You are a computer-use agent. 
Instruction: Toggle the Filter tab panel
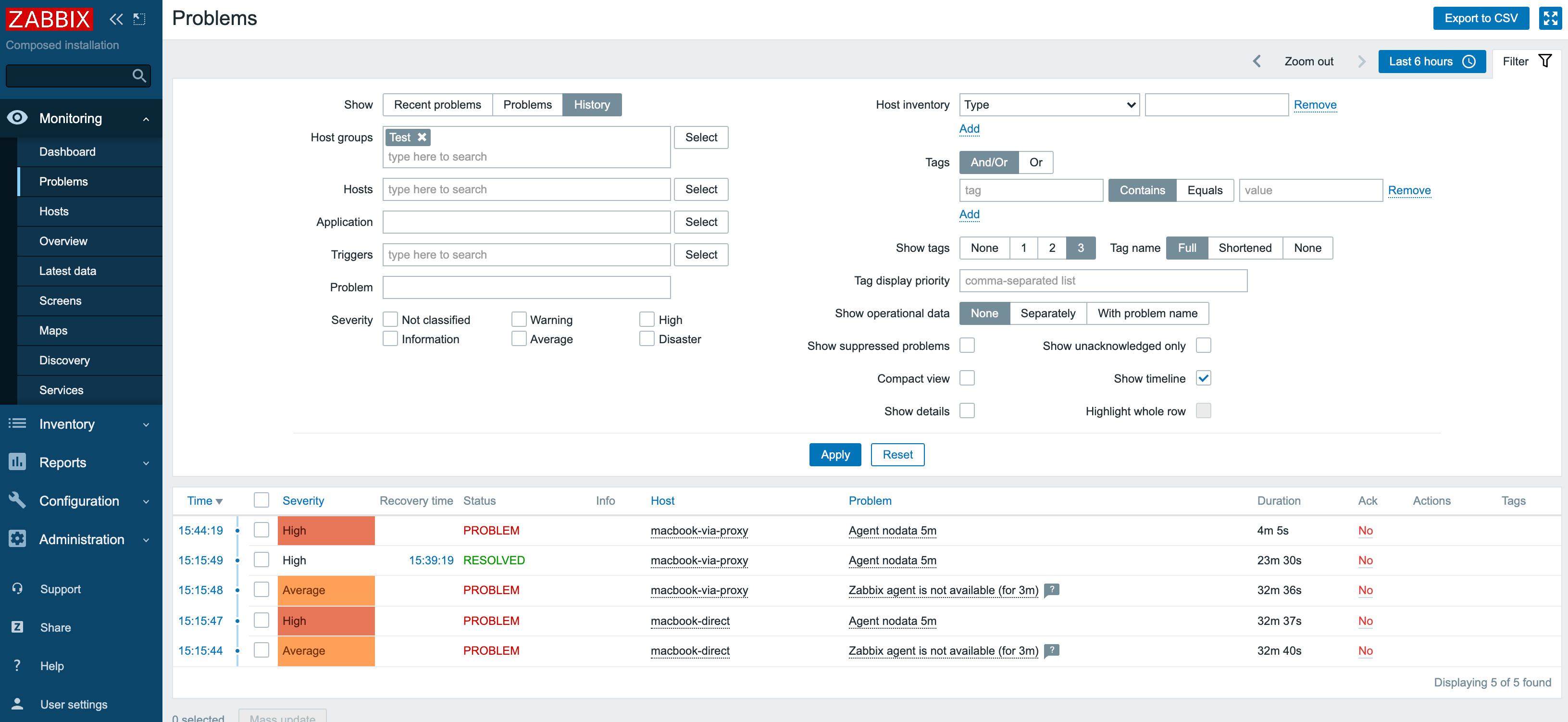[1527, 62]
